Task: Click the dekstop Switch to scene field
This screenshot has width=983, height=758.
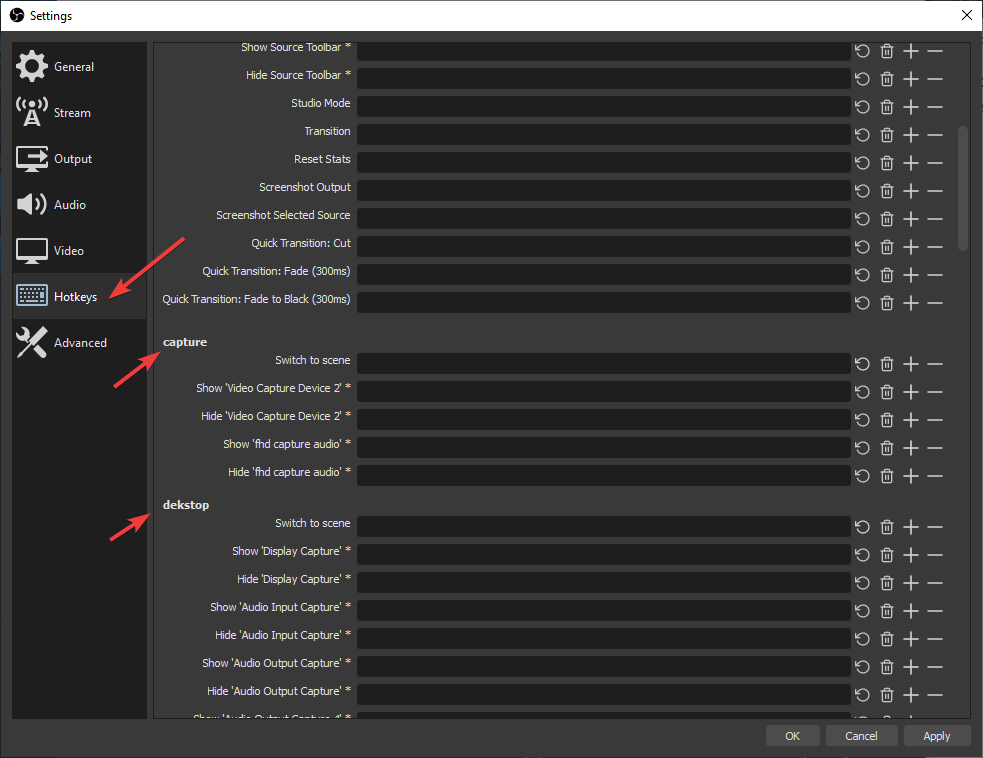Action: 604,527
